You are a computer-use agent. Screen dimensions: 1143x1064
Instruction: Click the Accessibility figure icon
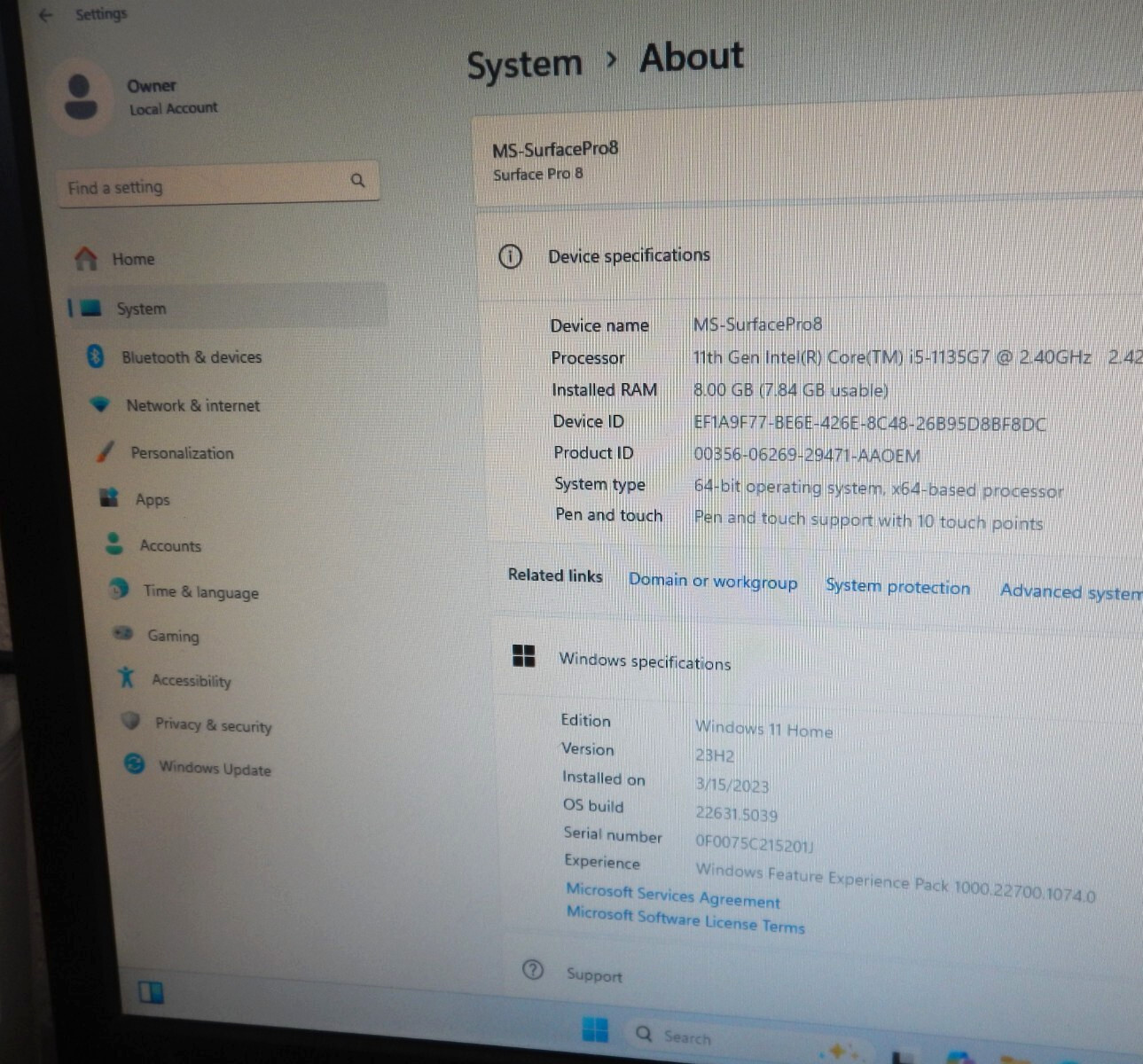(127, 677)
